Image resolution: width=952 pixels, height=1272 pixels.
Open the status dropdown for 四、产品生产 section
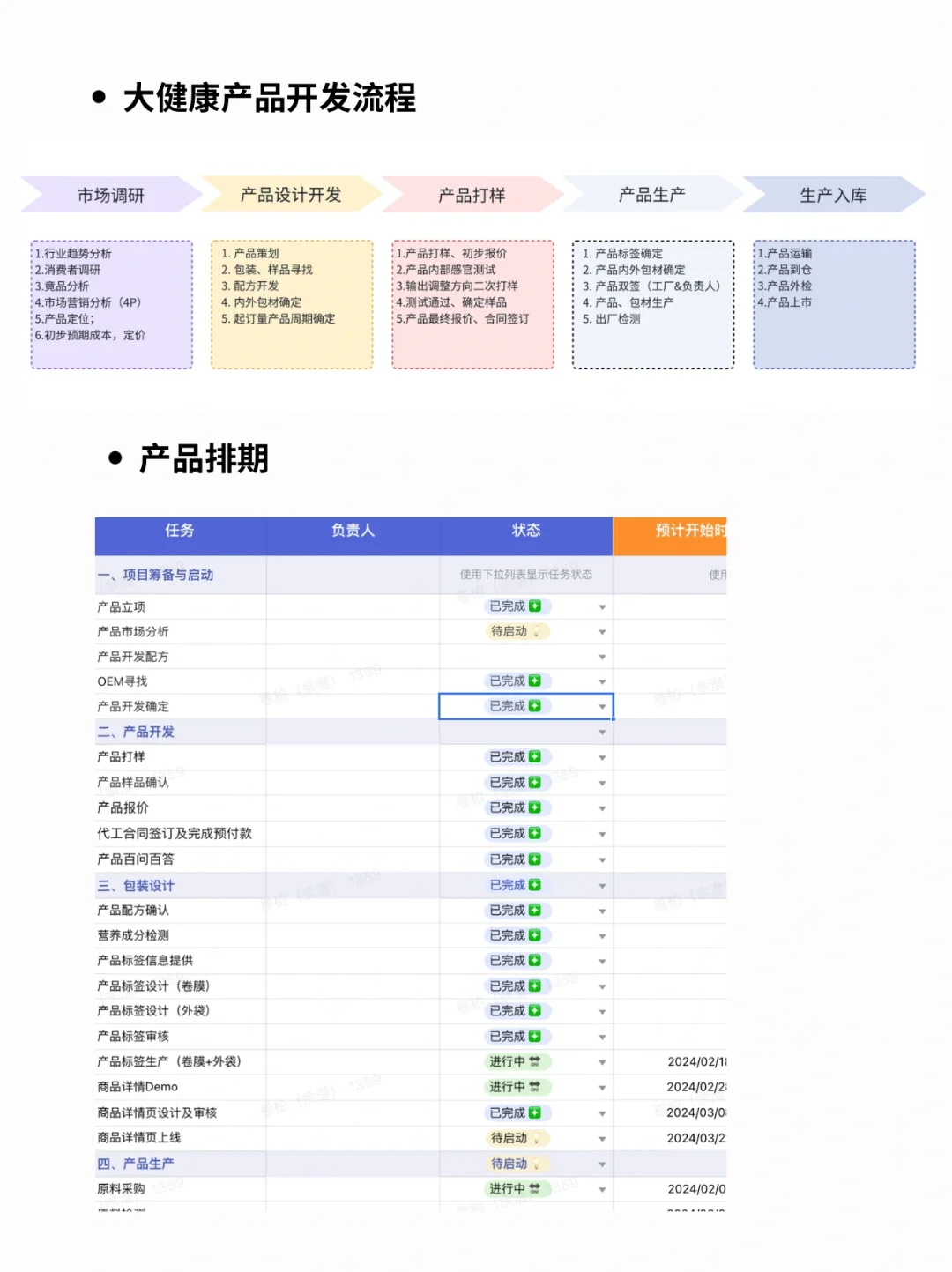[x=601, y=1164]
